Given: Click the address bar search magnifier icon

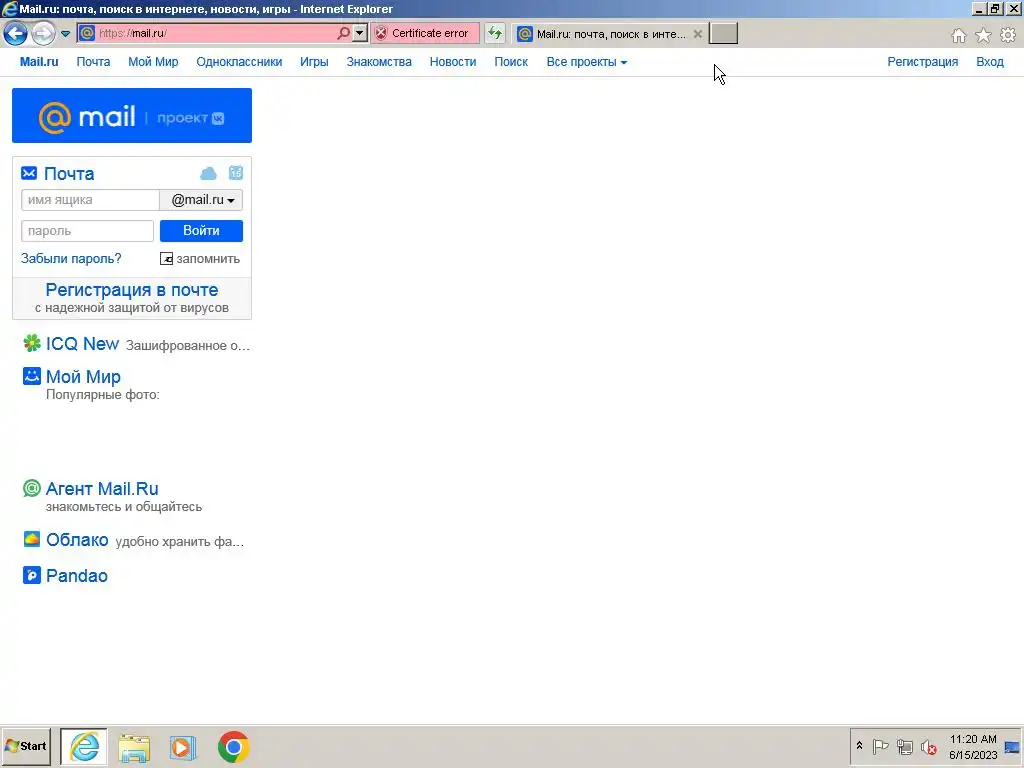Looking at the screenshot, I should [x=344, y=33].
